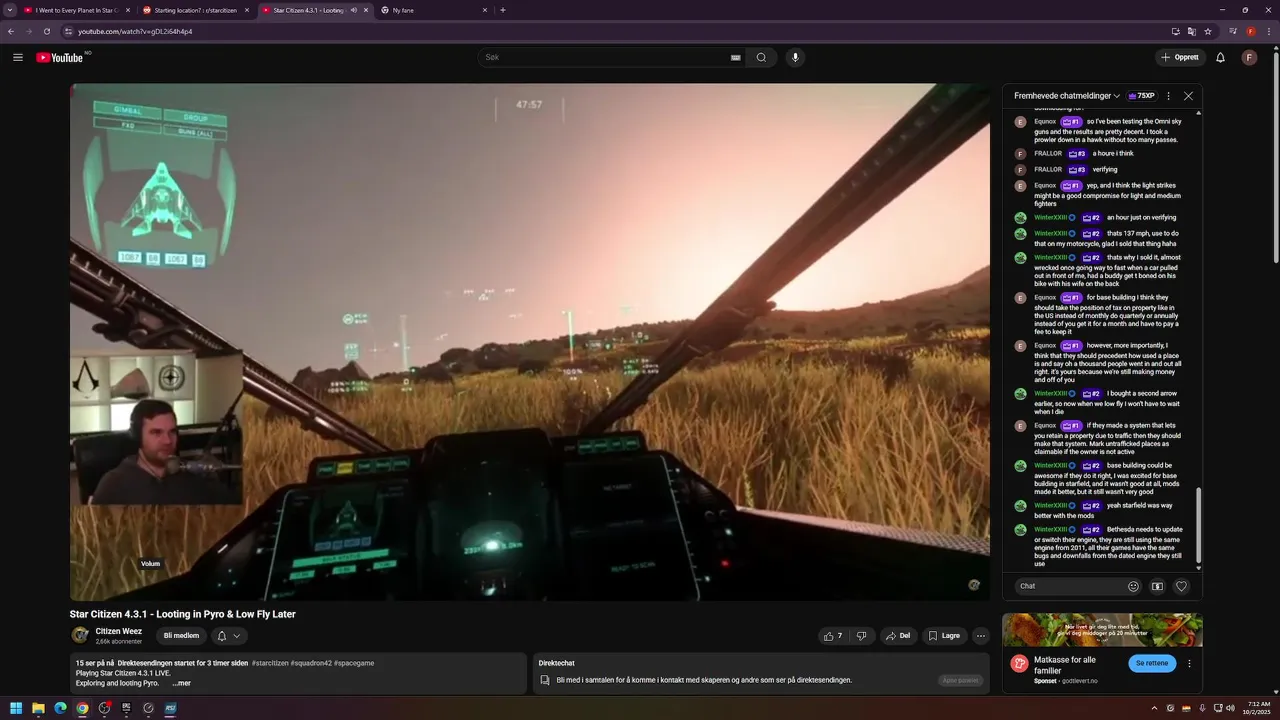The width and height of the screenshot is (1280, 720).
Task: Switch to Chrome in the taskbar
Action: pos(82,708)
